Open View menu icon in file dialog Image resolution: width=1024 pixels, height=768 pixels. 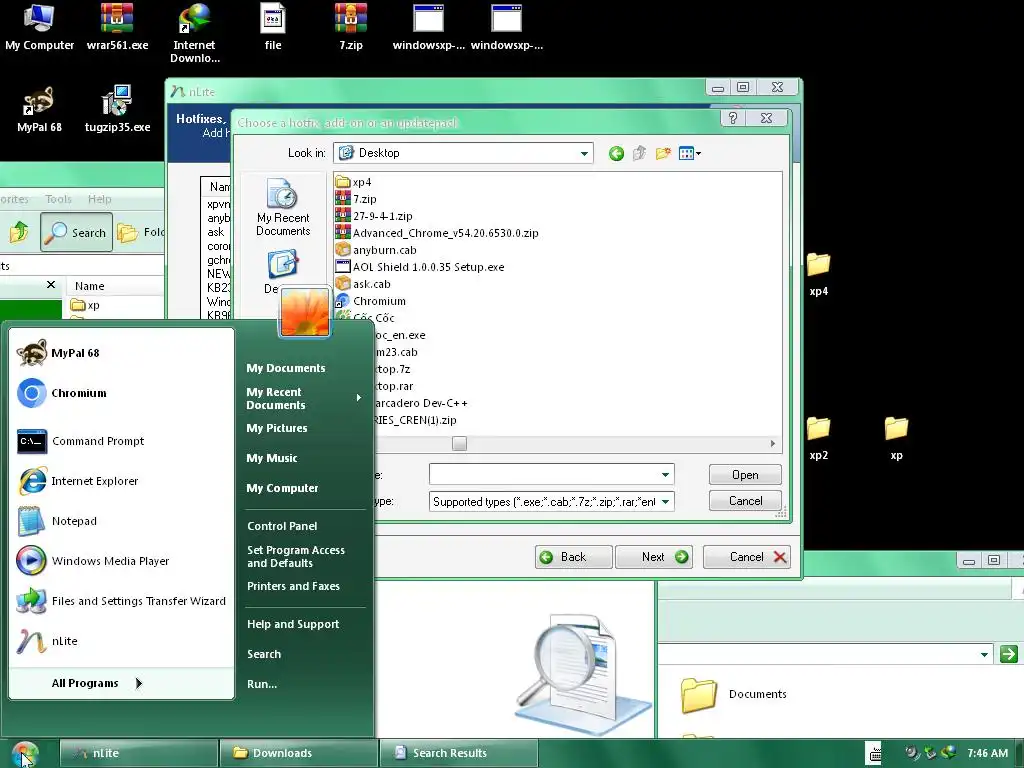[690, 153]
